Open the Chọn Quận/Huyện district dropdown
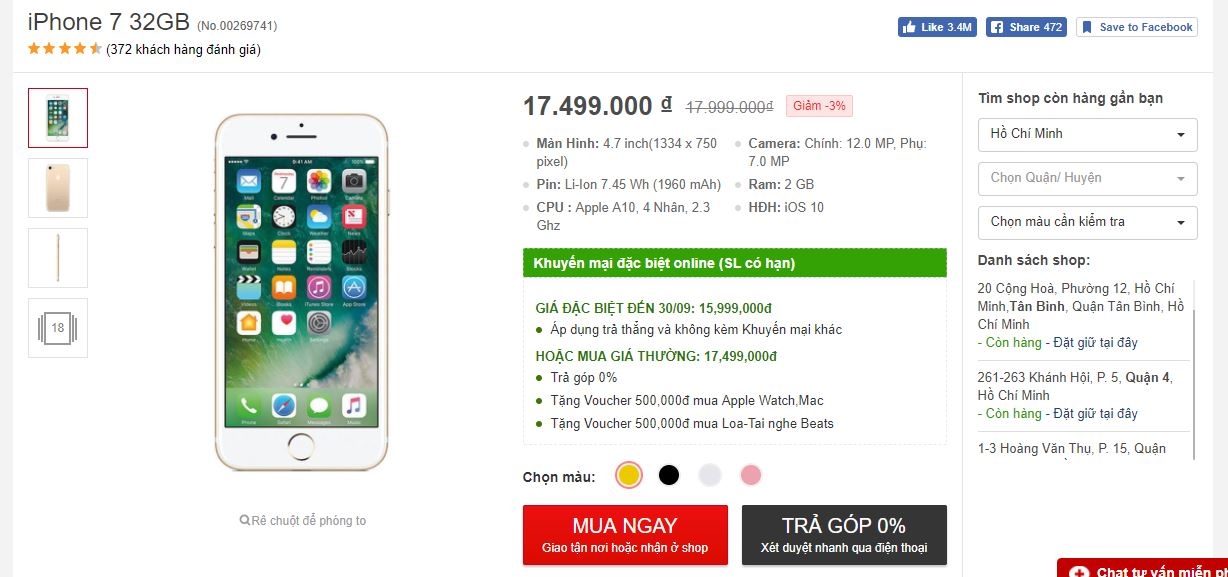The height and width of the screenshot is (577, 1228). click(1087, 178)
